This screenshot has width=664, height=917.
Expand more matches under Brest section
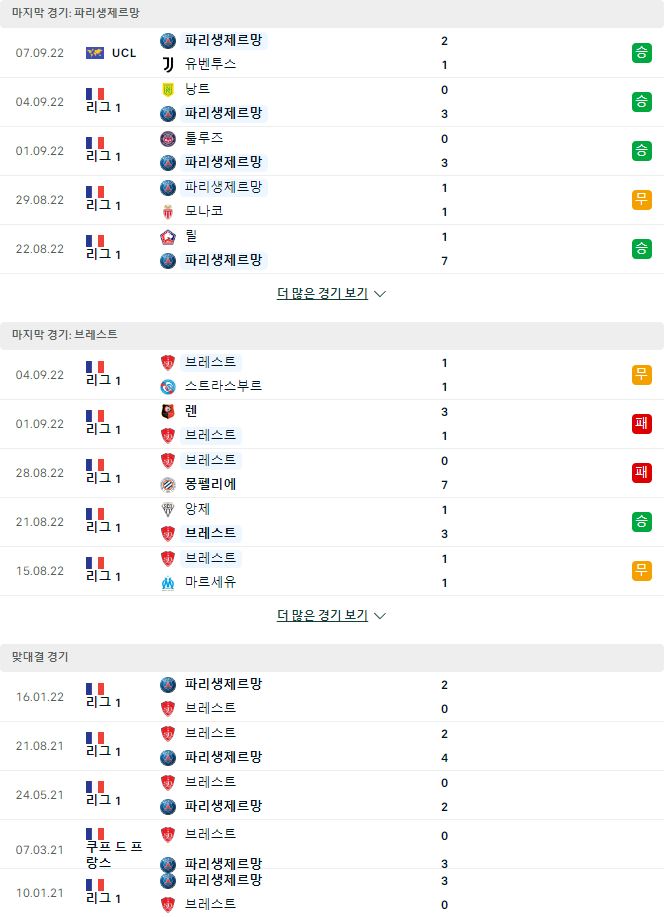pyautogui.click(x=331, y=615)
